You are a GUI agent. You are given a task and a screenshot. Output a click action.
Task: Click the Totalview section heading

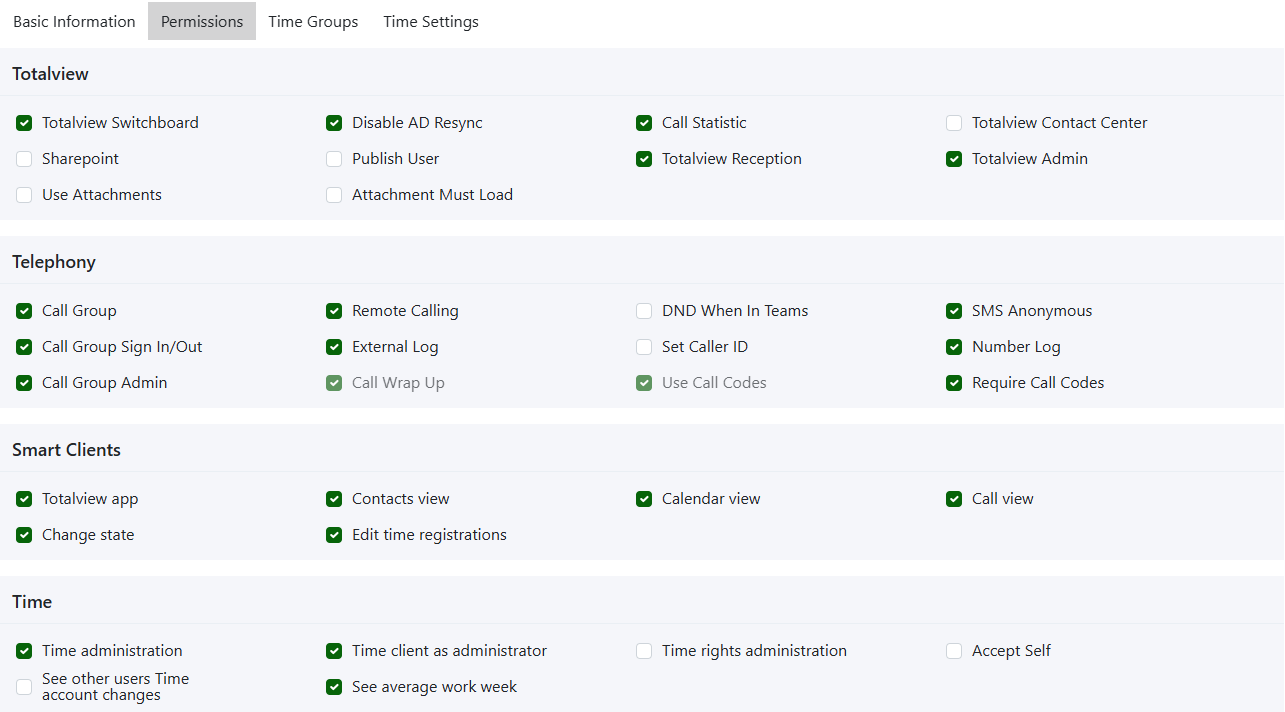50,74
